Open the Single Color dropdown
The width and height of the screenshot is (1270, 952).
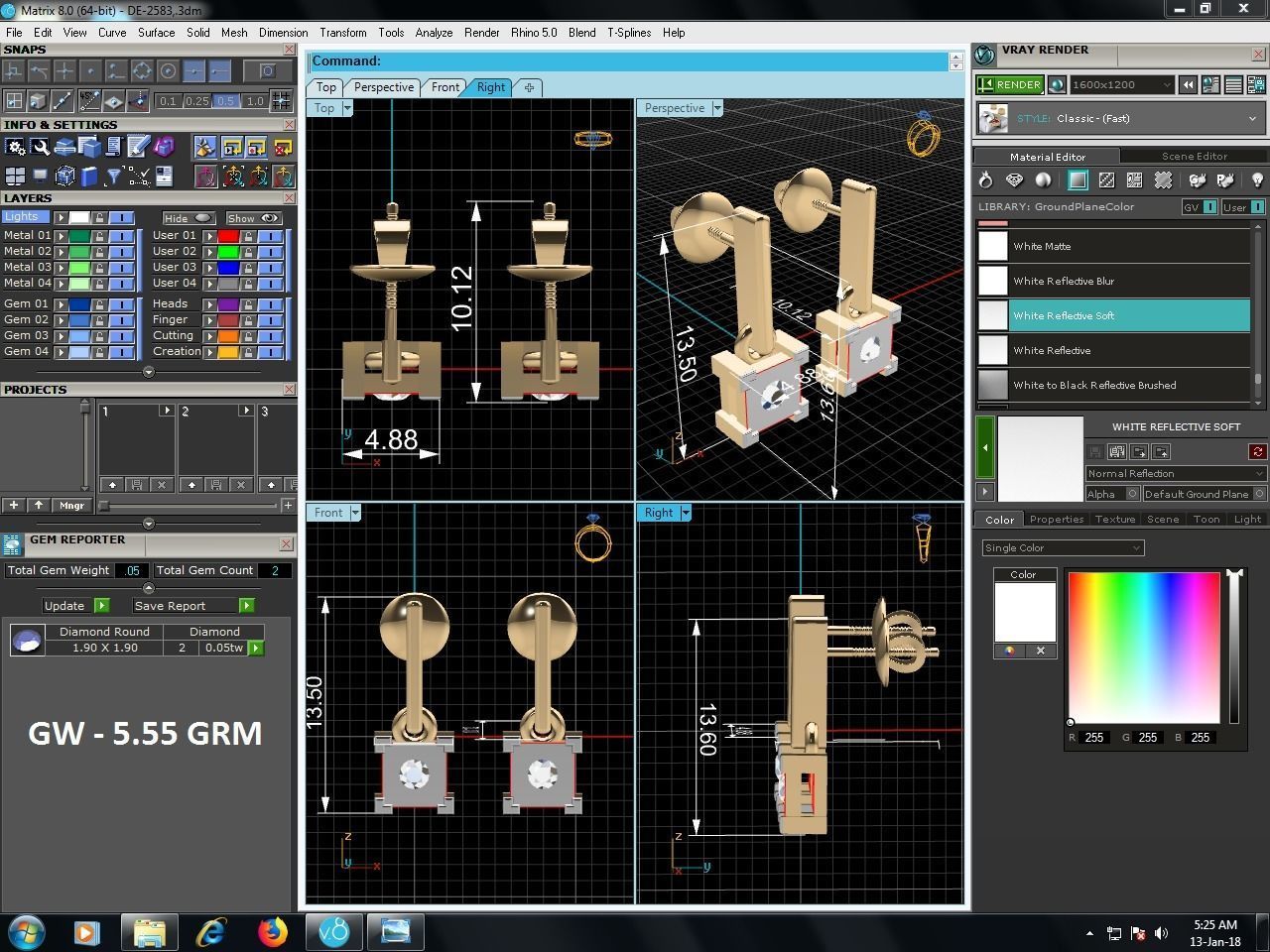1063,547
